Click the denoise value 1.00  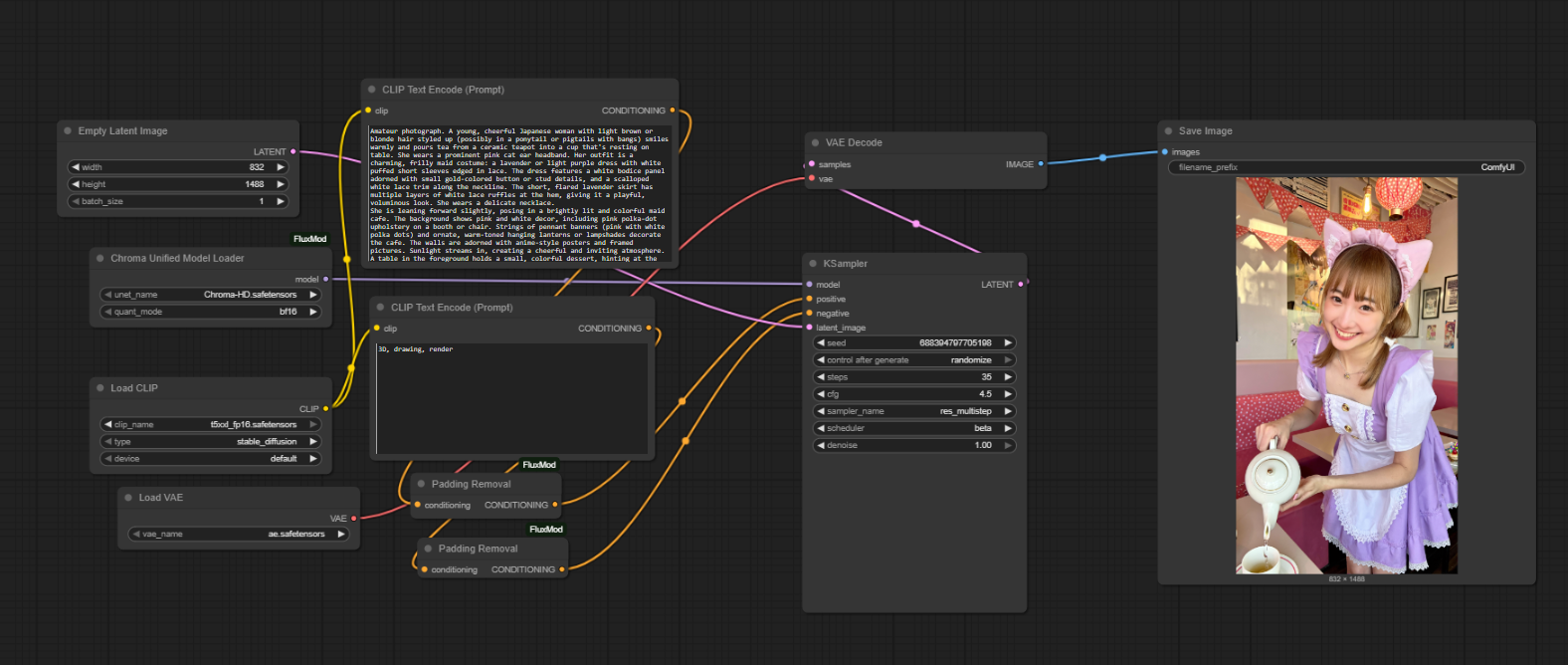[983, 445]
